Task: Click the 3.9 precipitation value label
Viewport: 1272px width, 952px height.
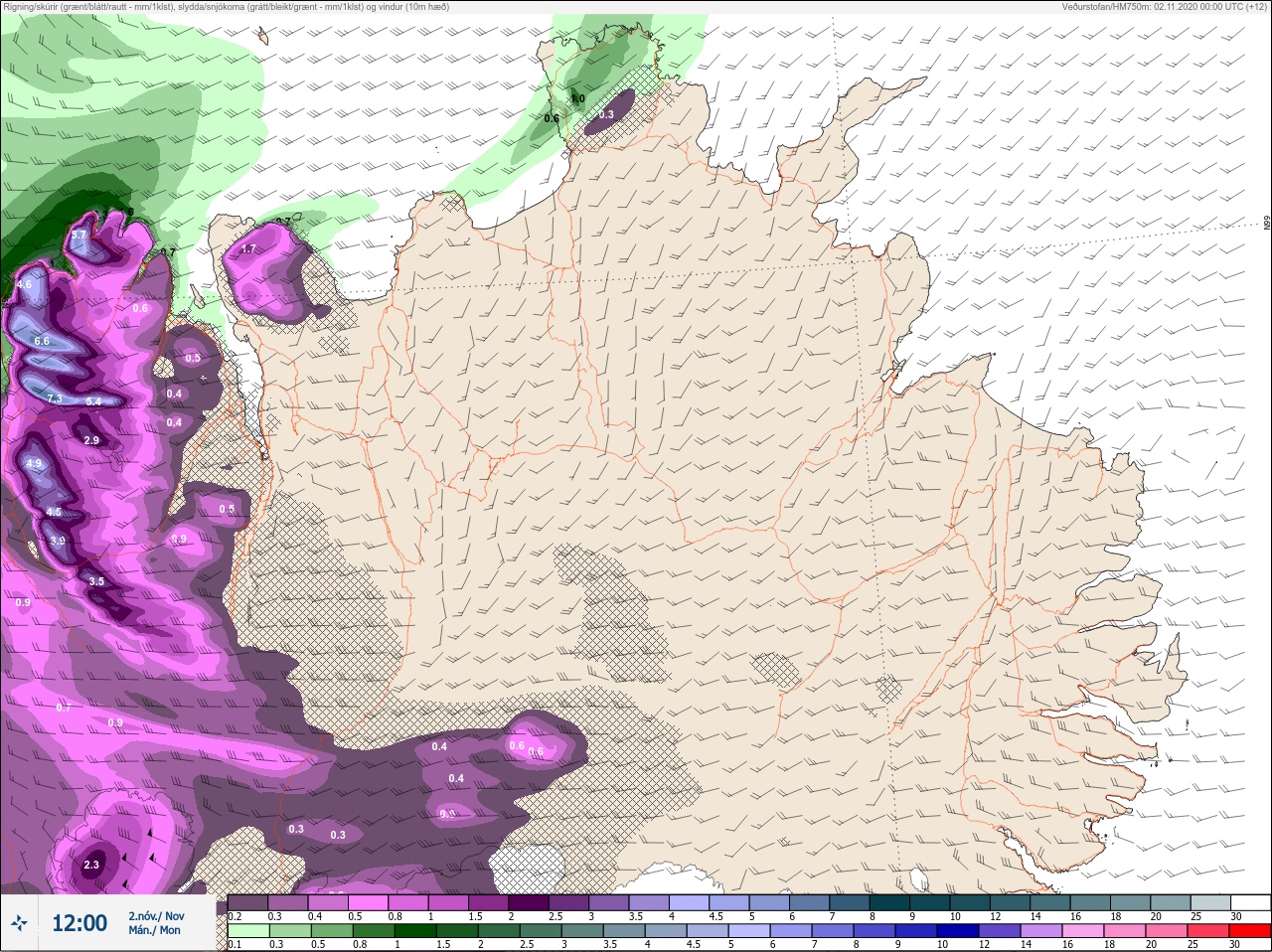Action: [x=58, y=541]
